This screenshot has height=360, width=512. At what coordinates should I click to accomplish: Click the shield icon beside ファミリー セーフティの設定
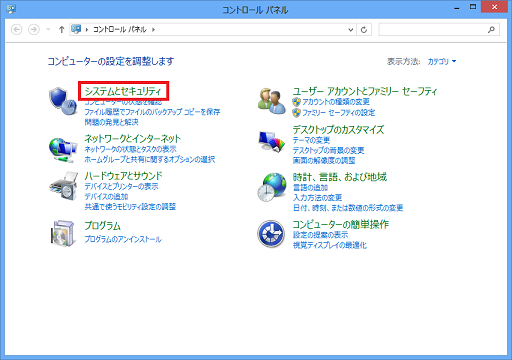296,113
